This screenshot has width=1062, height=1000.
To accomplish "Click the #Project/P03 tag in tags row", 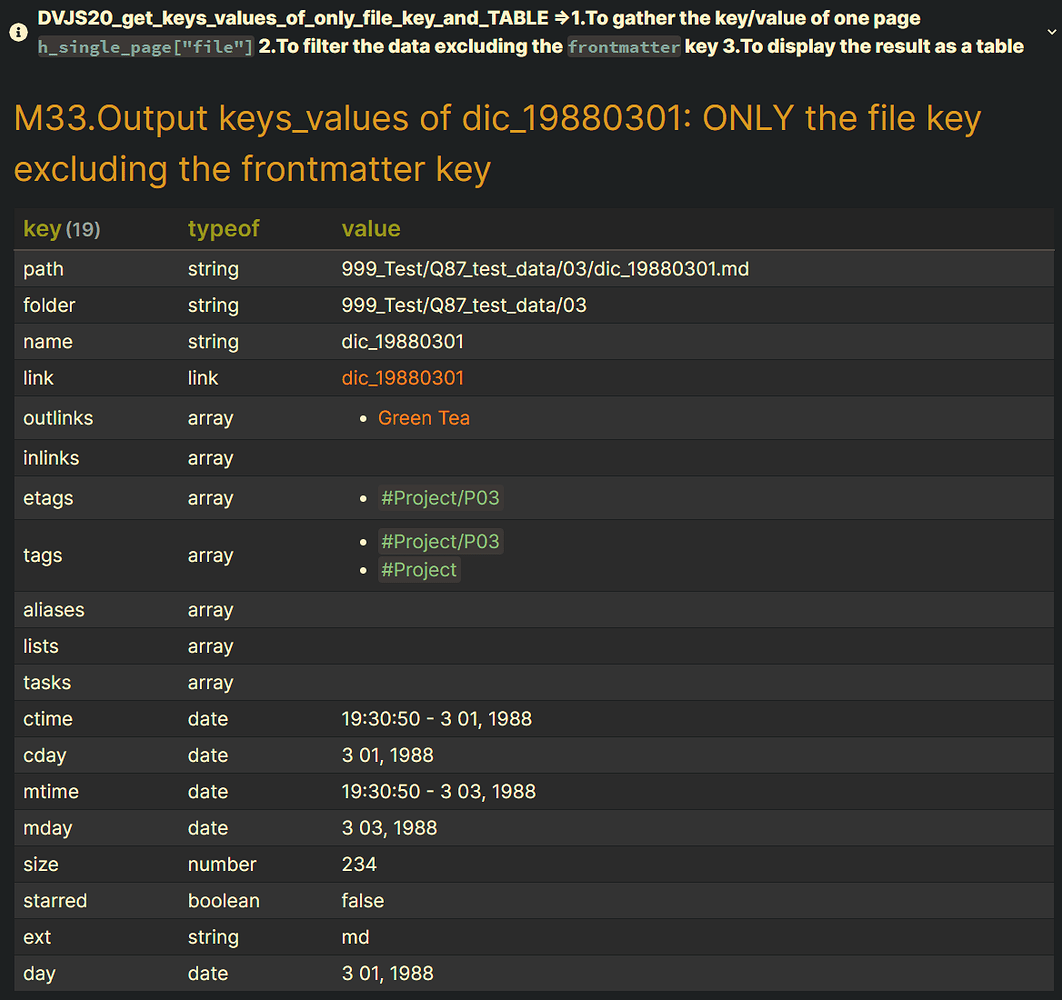I will [x=440, y=541].
